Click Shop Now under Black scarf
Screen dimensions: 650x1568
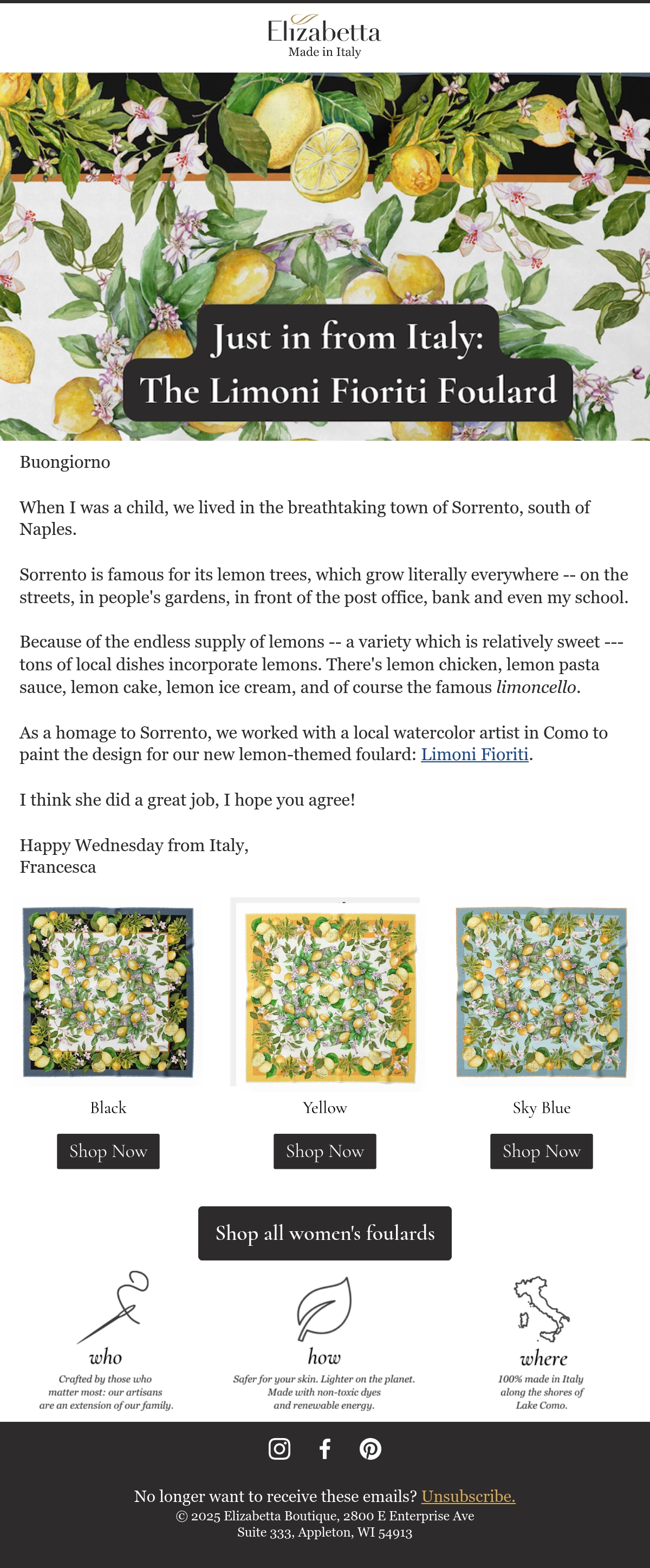pyautogui.click(x=108, y=1151)
